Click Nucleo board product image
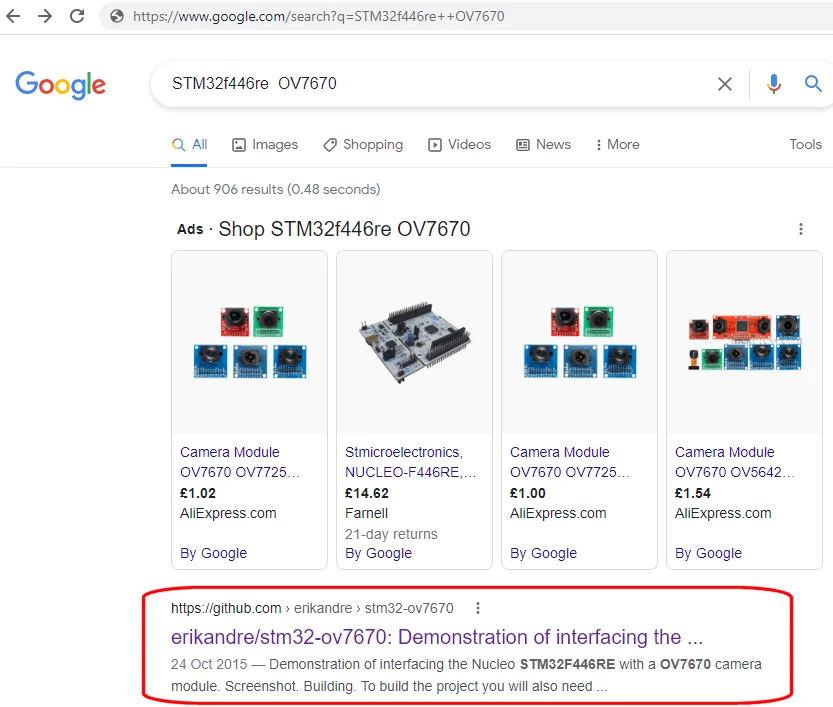The height and width of the screenshot is (707, 833). click(x=414, y=343)
